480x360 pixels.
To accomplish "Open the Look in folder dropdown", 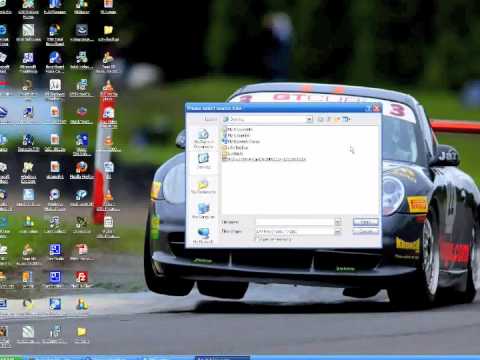I will 309,119.
